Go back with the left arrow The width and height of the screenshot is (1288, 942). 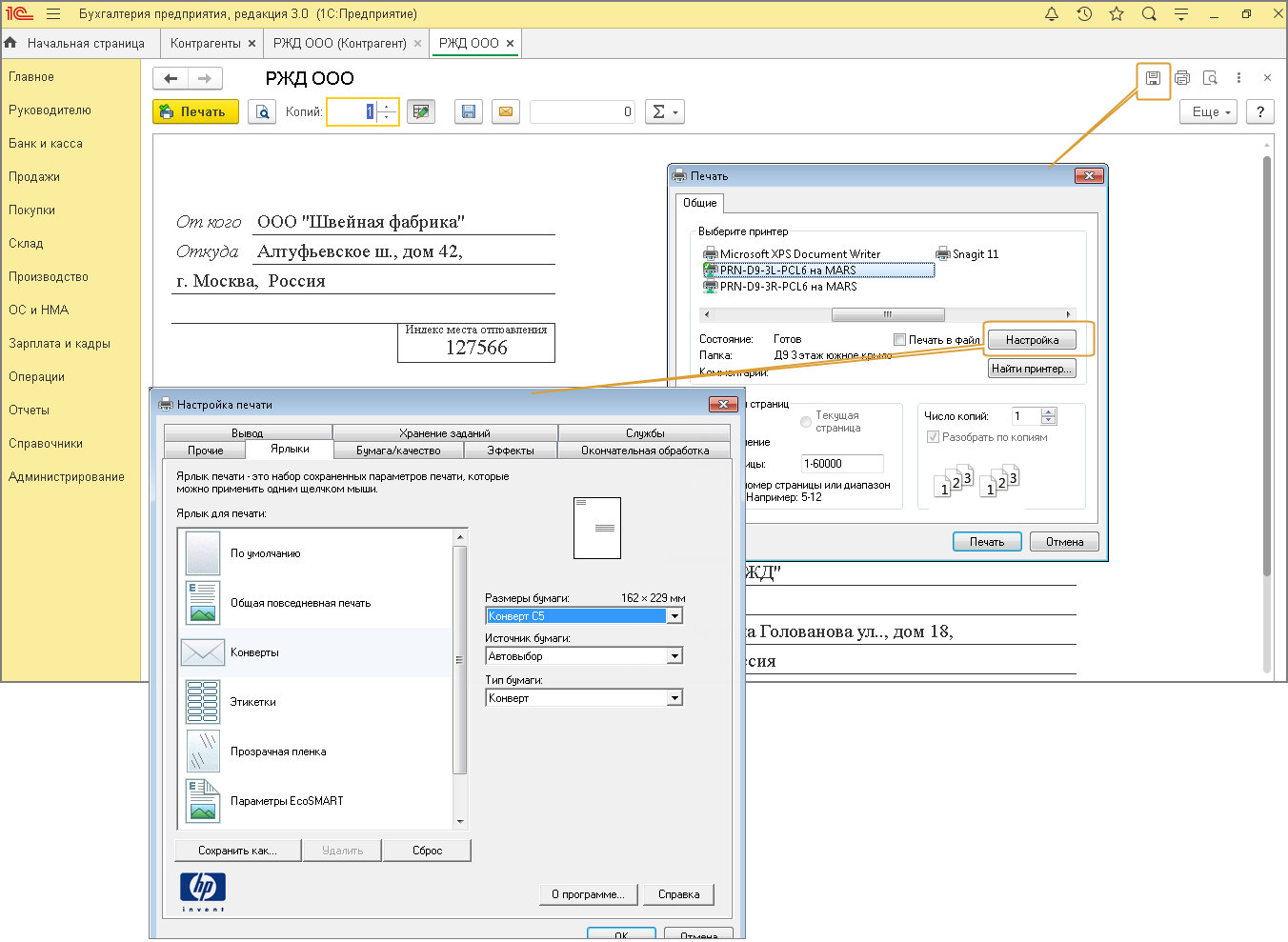(x=171, y=78)
